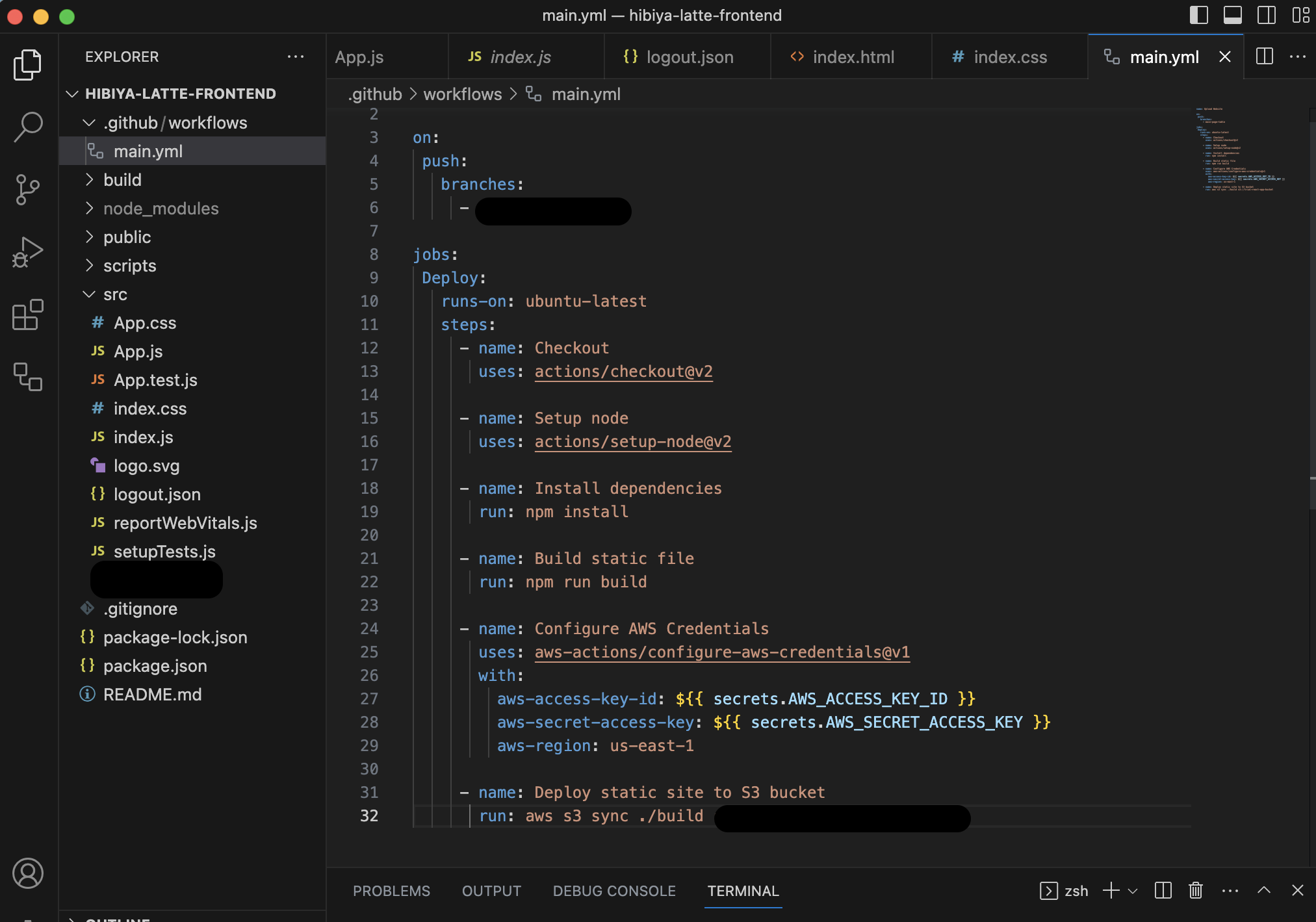Open the Source Control view

[27, 189]
